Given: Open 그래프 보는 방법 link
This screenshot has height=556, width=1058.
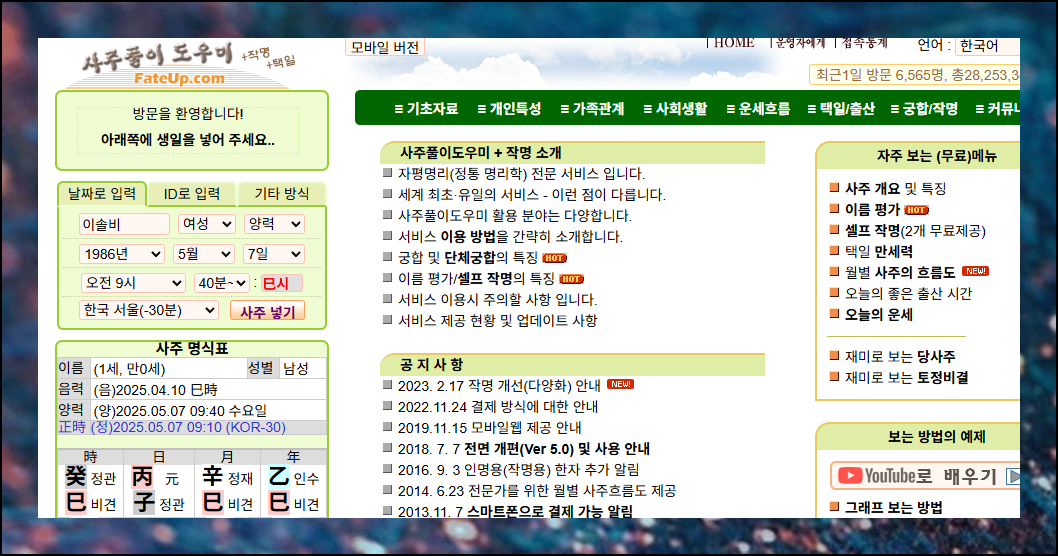Looking at the screenshot, I should pyautogui.click(x=893, y=507).
